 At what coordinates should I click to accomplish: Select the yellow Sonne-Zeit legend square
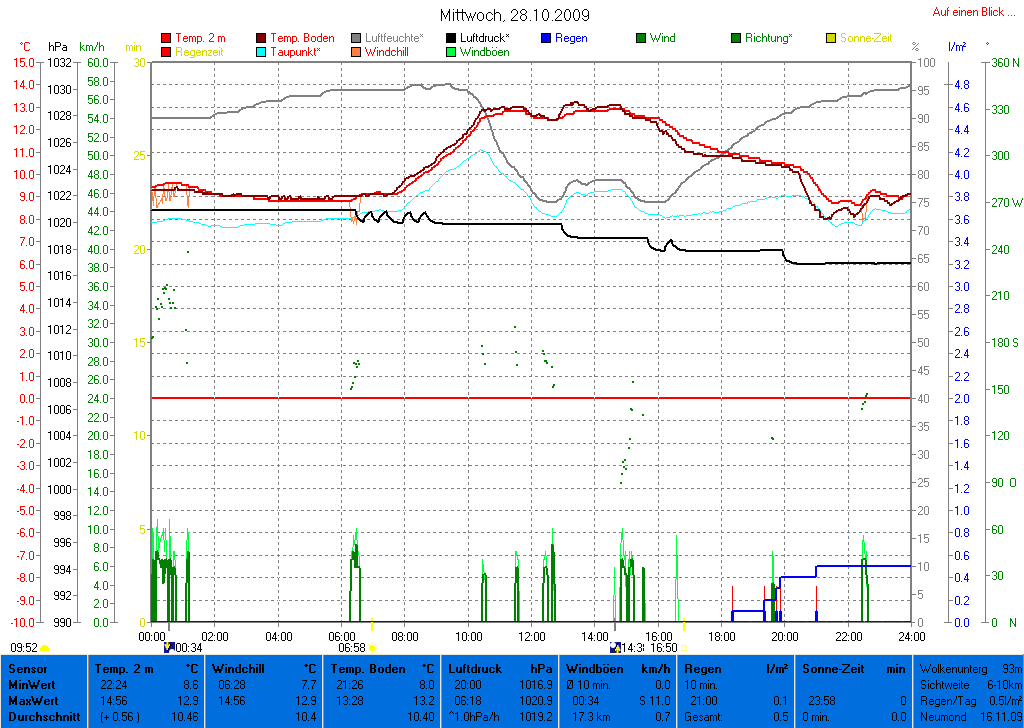coord(831,38)
